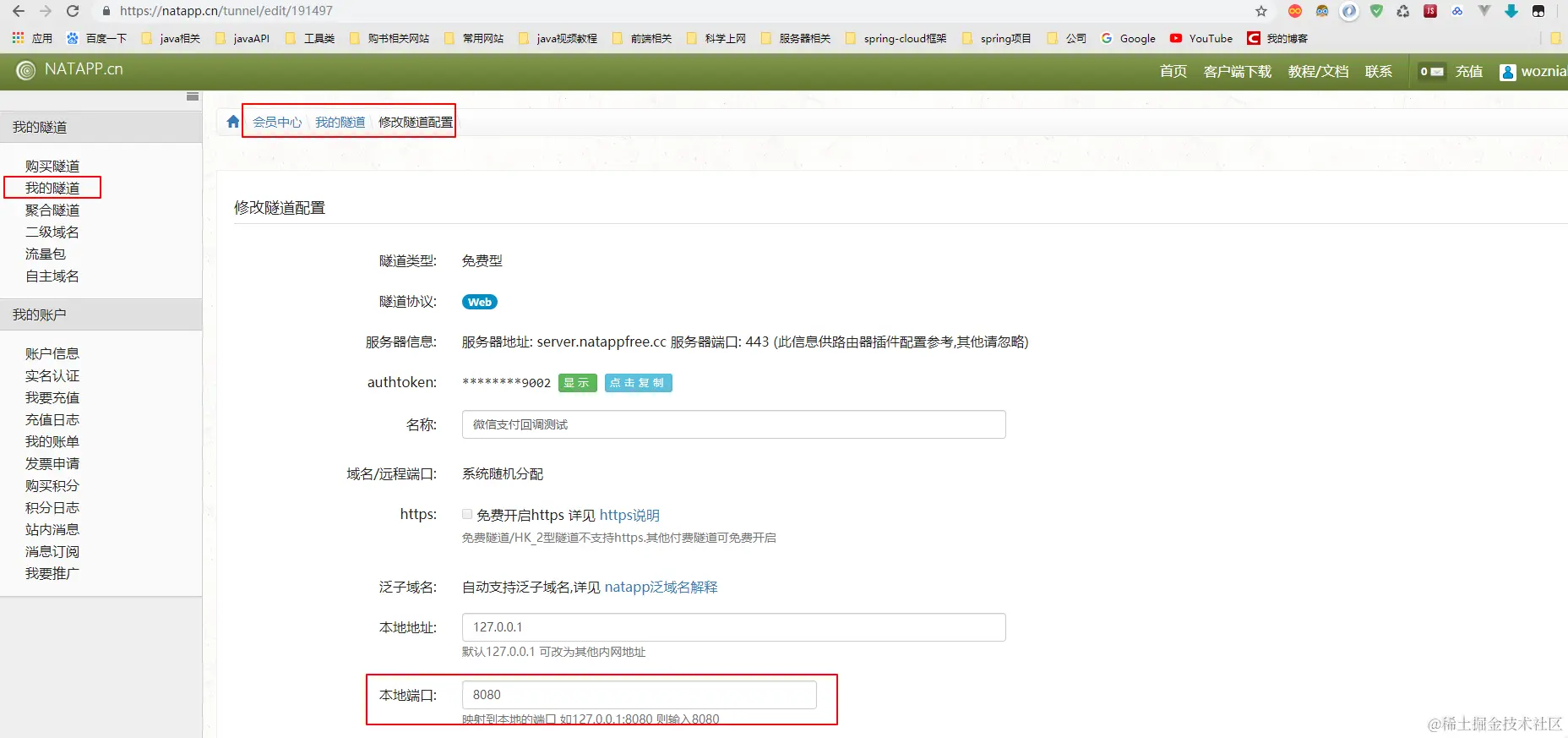
Task: Open the YouTube bookmark
Action: (1201, 38)
